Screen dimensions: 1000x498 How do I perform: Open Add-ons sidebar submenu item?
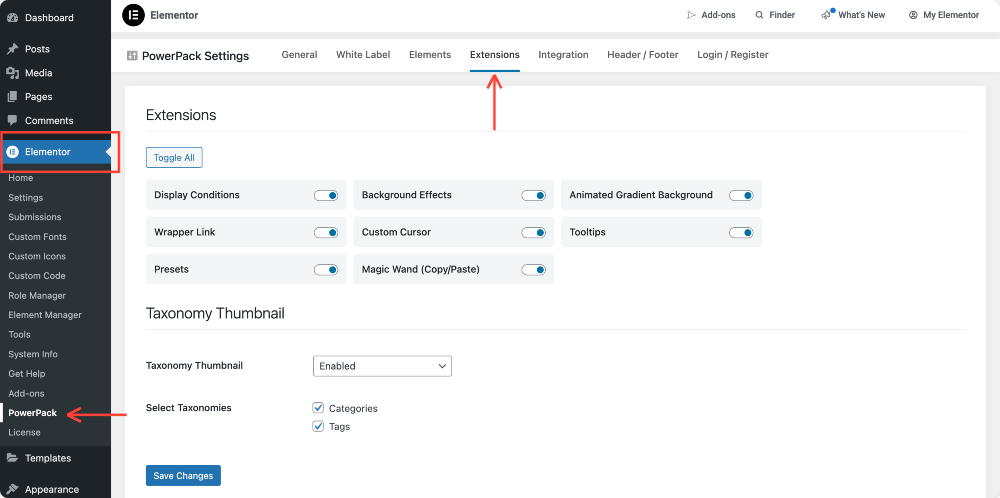pyautogui.click(x=26, y=393)
